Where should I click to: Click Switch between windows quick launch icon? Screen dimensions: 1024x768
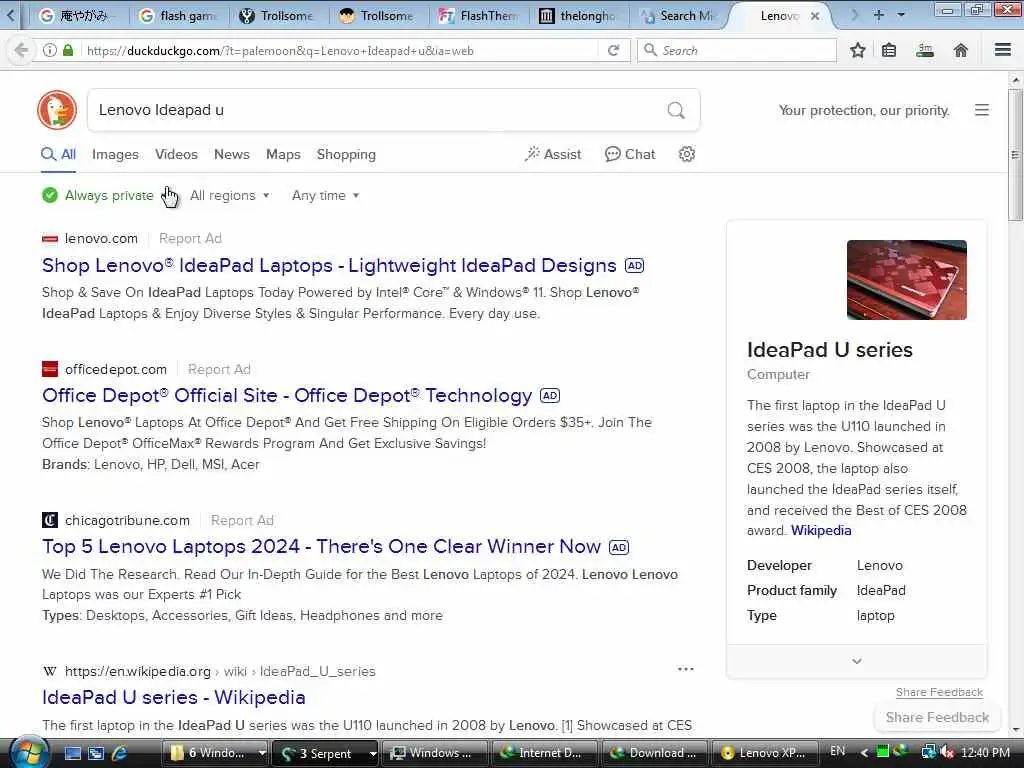pyautogui.click(x=96, y=753)
